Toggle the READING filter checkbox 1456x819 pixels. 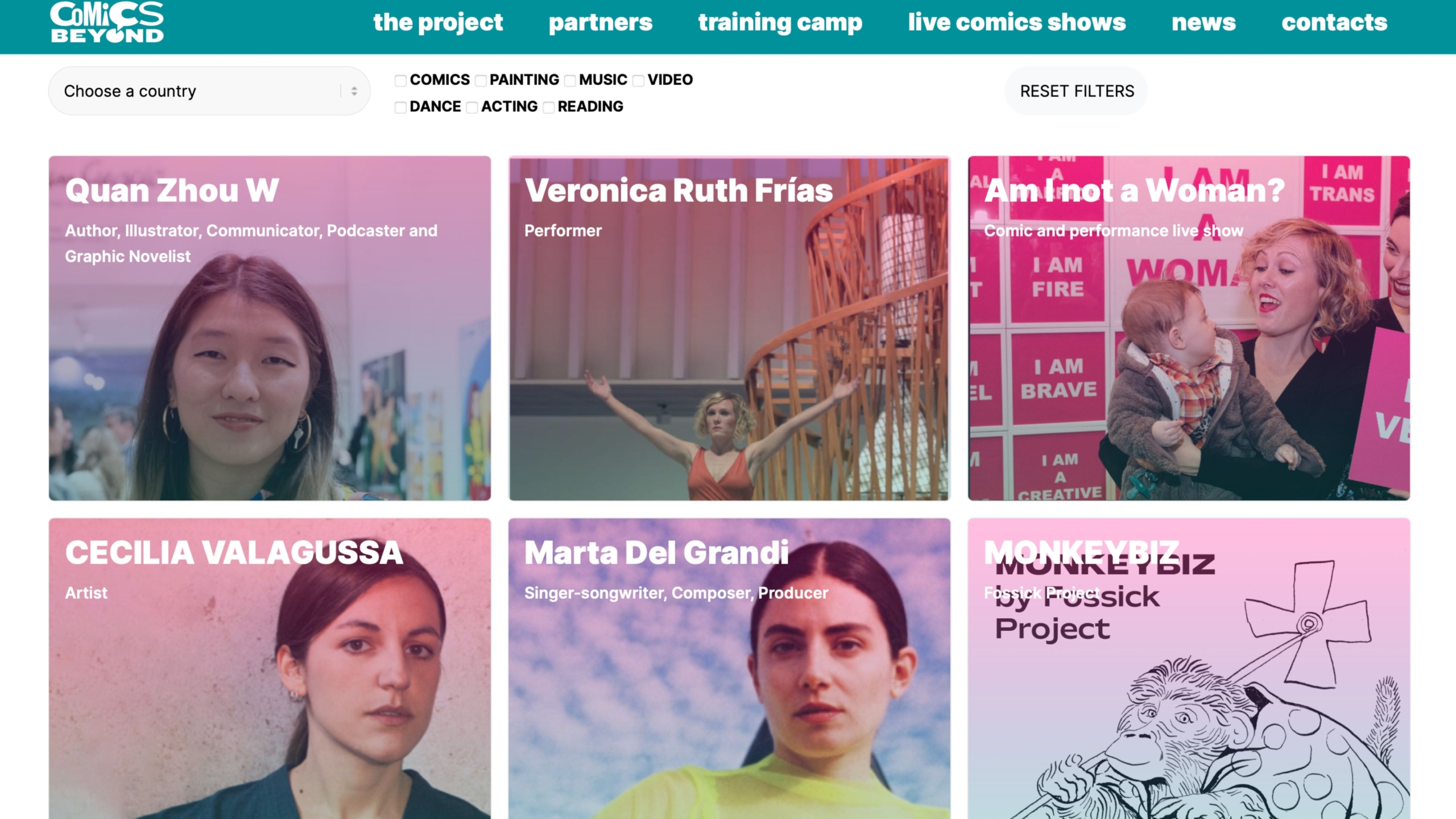point(548,107)
